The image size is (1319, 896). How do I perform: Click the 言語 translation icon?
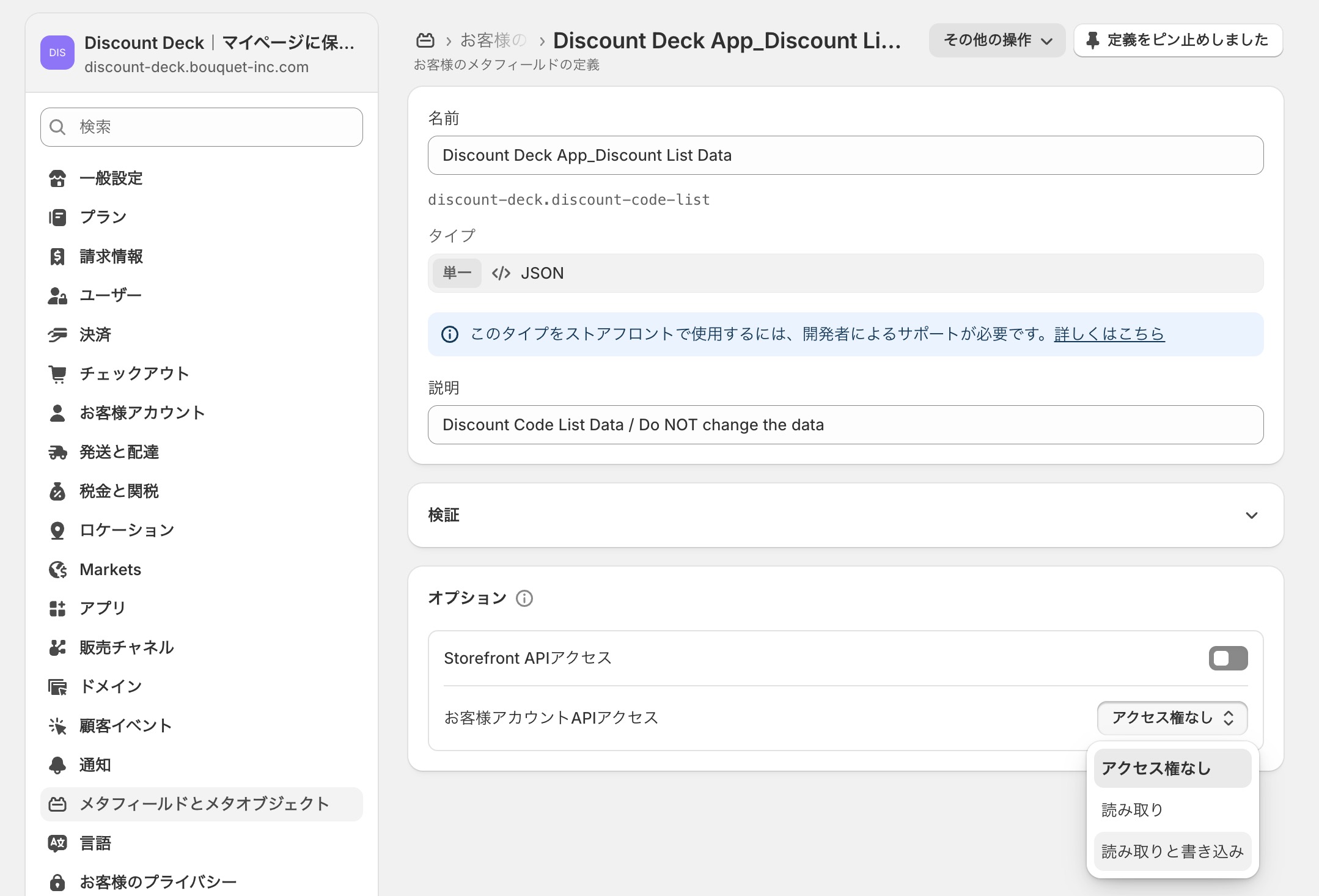(57, 843)
